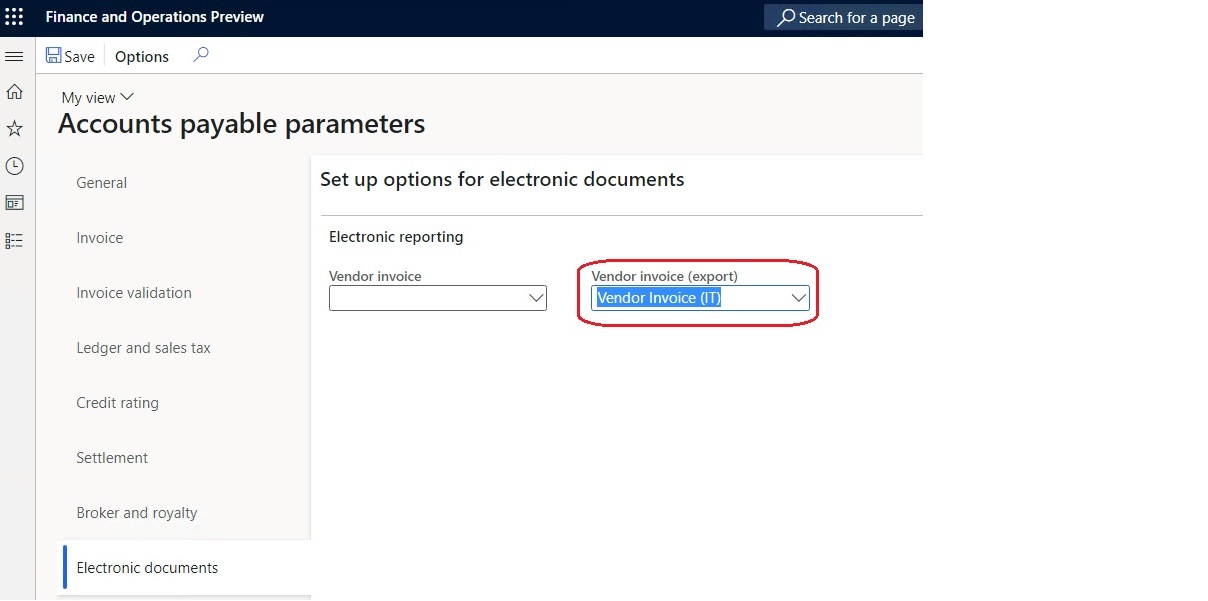Collapse the navigation pane with hamburger icon

tap(14, 56)
